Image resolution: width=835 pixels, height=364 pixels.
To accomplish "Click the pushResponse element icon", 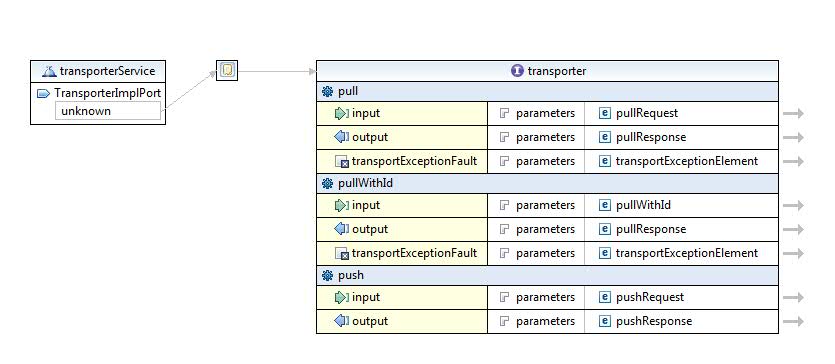I will tap(604, 321).
